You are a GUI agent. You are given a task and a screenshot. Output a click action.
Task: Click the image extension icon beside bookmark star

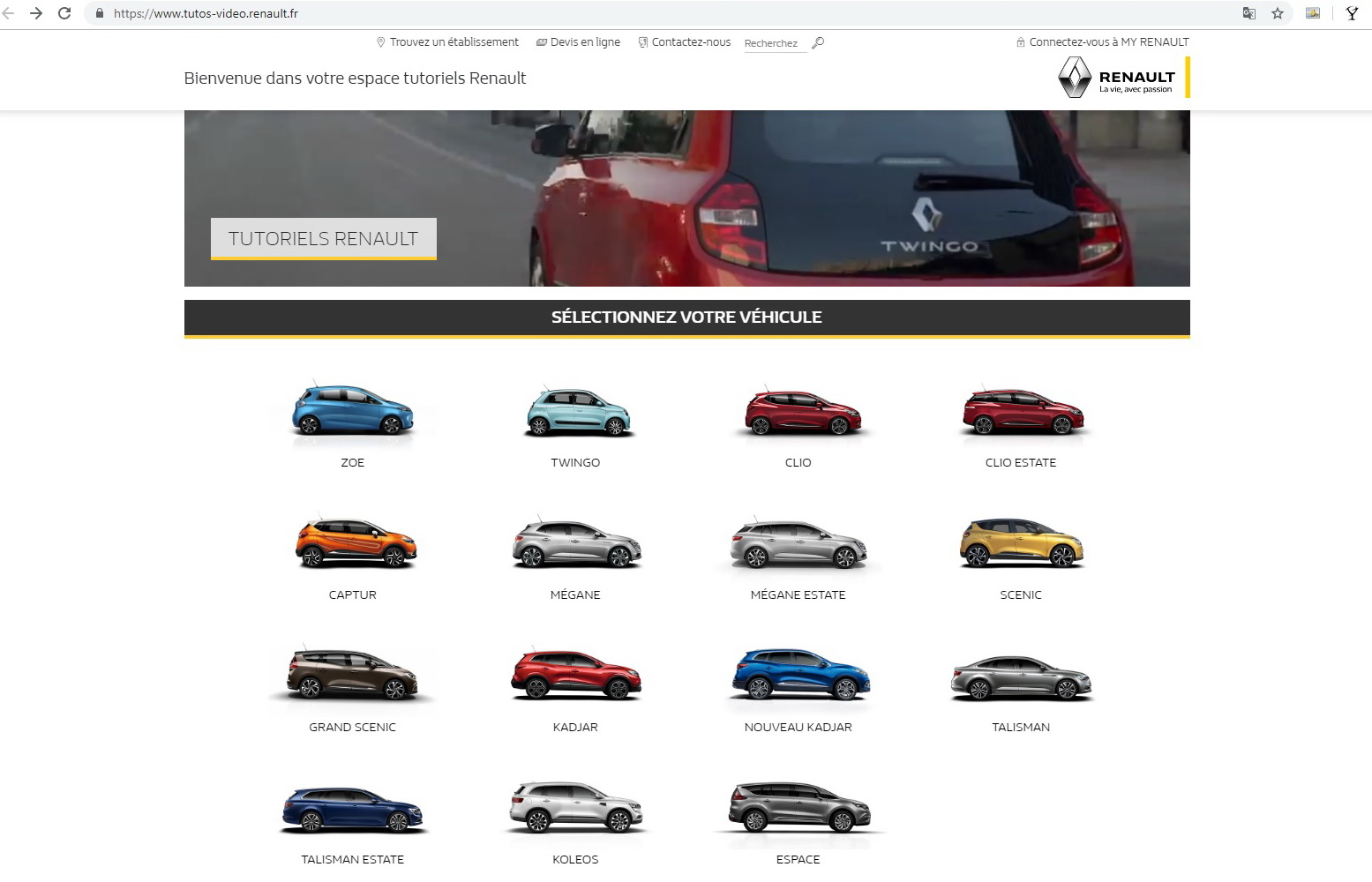pos(1313,13)
